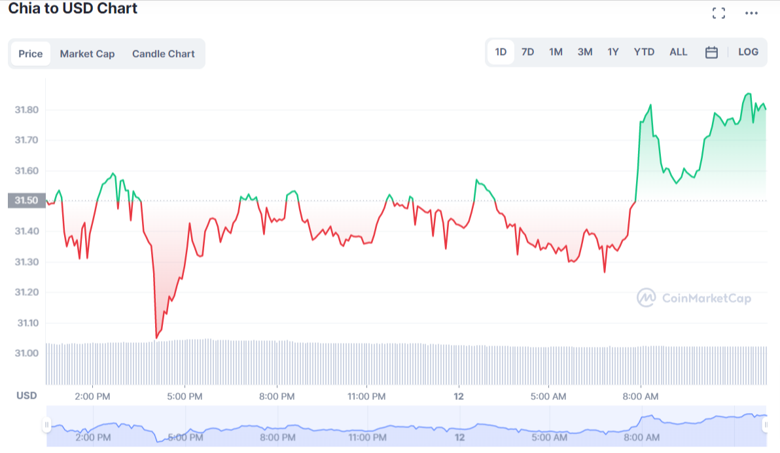Select the 1D time range
This screenshot has width=780, height=453.
click(501, 52)
